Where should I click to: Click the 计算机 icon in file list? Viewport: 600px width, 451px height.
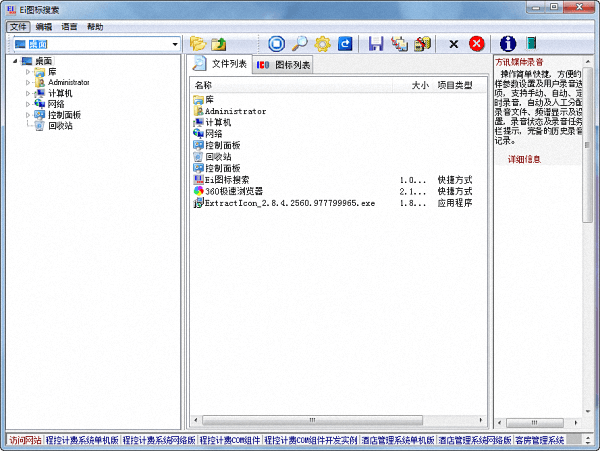tap(199, 122)
